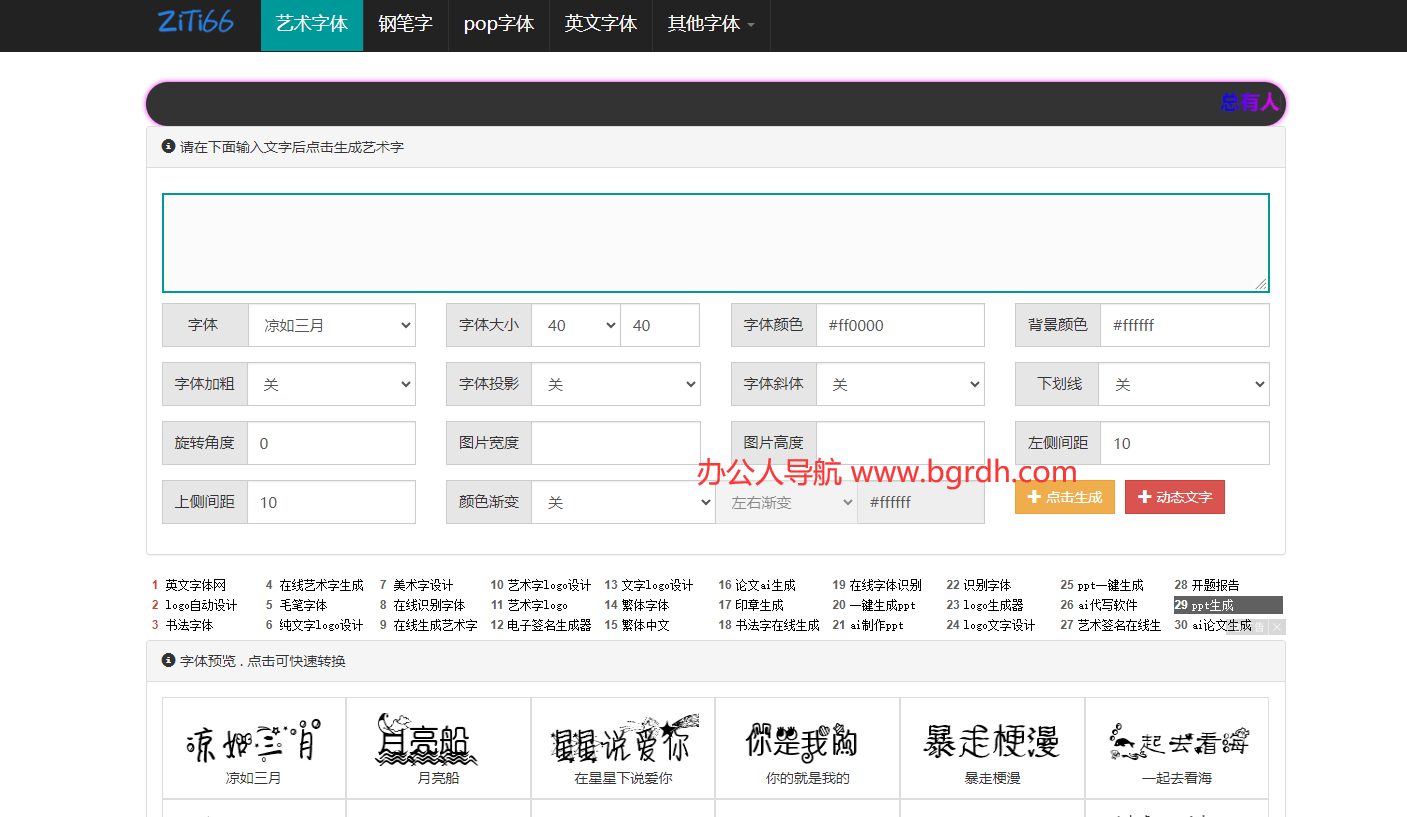Select the 一起去看海 font preview
1407x817 pixels.
point(1177,748)
